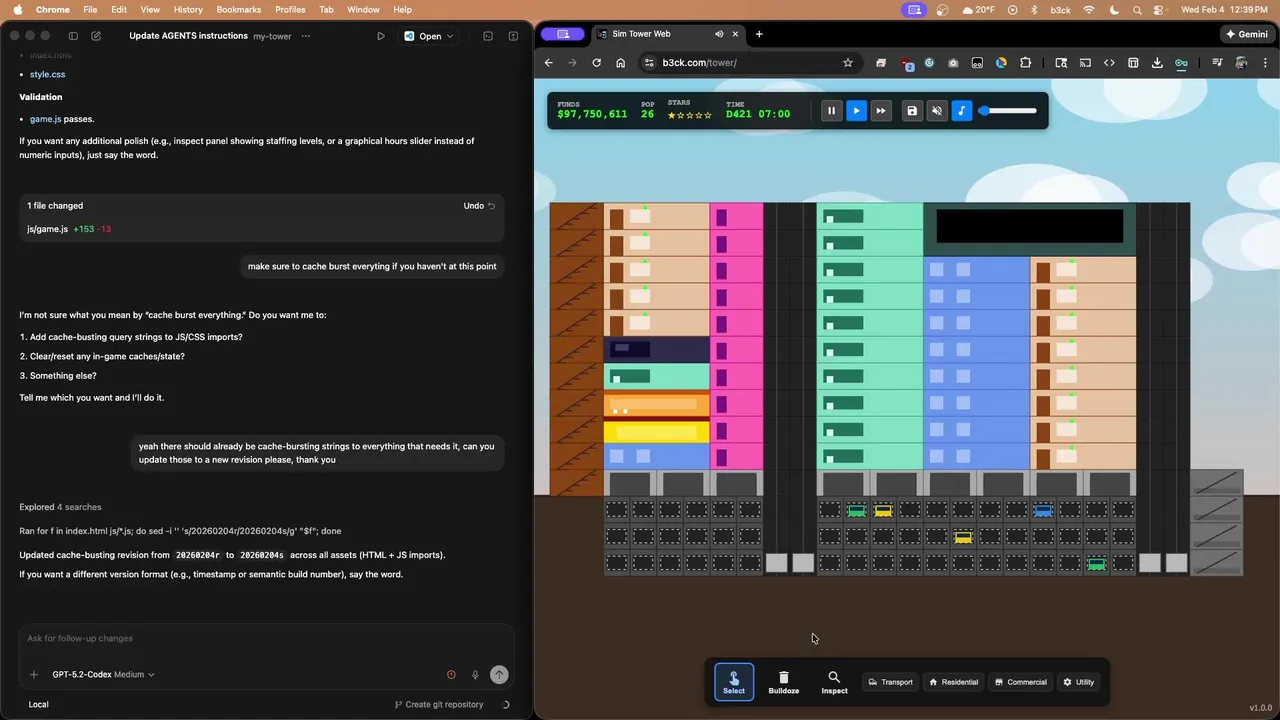This screenshot has height=720, width=1280.
Task: Toggle the sidebar in Codex window
Action: (73, 36)
